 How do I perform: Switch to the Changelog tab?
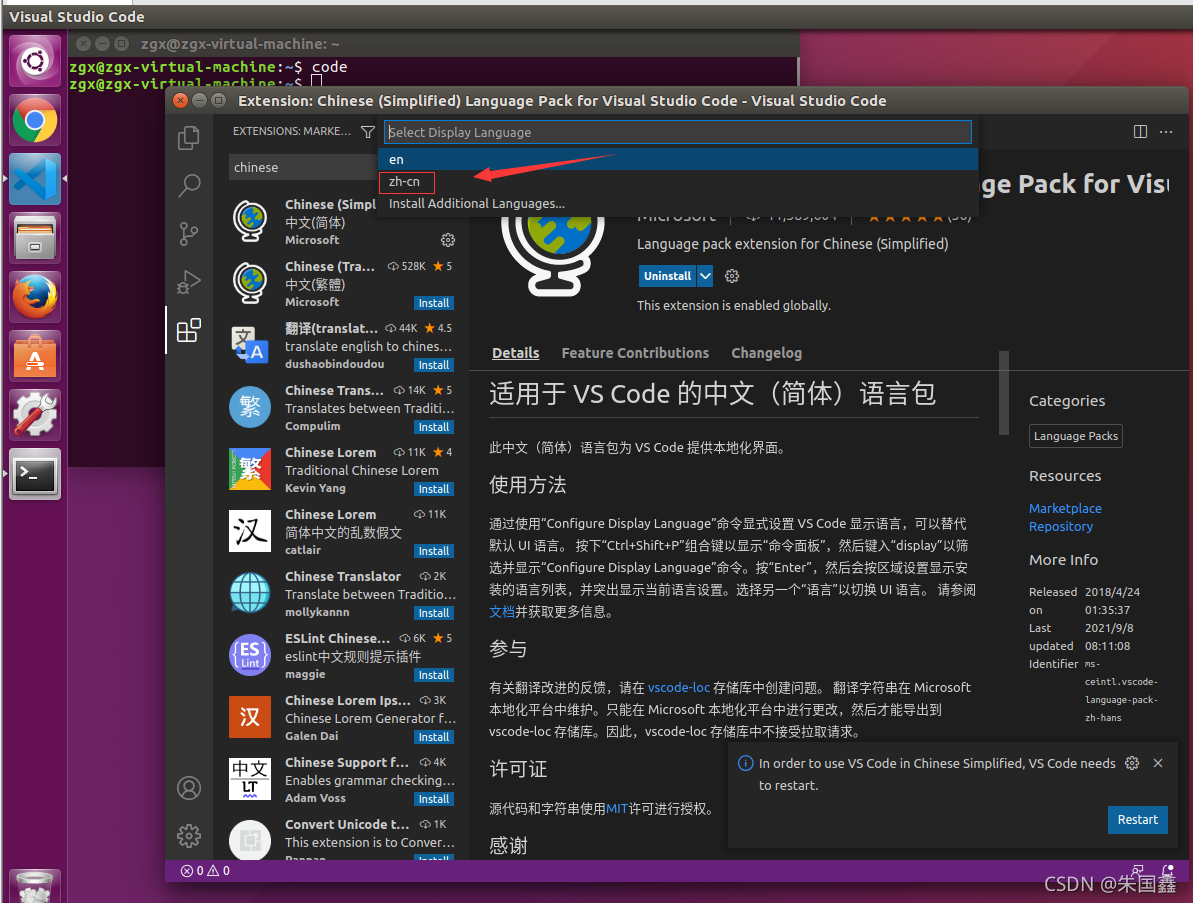tap(766, 353)
